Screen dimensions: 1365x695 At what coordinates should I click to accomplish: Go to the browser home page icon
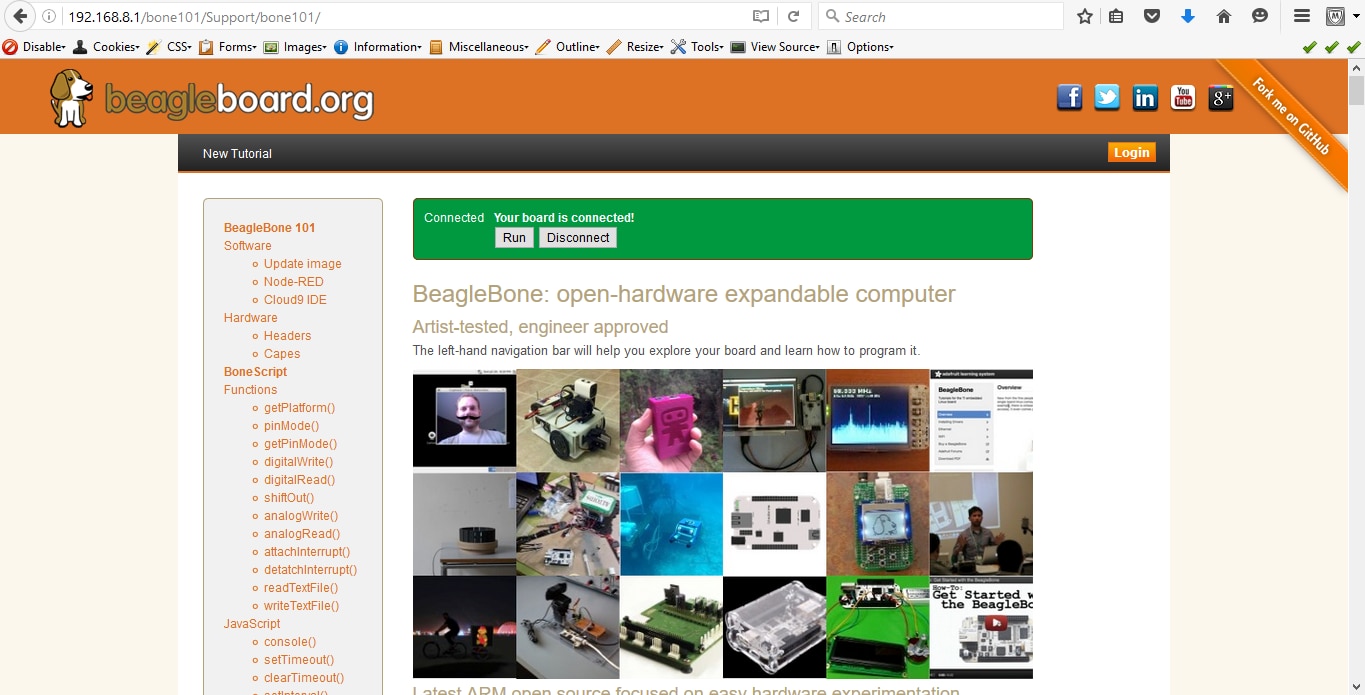coord(1223,17)
